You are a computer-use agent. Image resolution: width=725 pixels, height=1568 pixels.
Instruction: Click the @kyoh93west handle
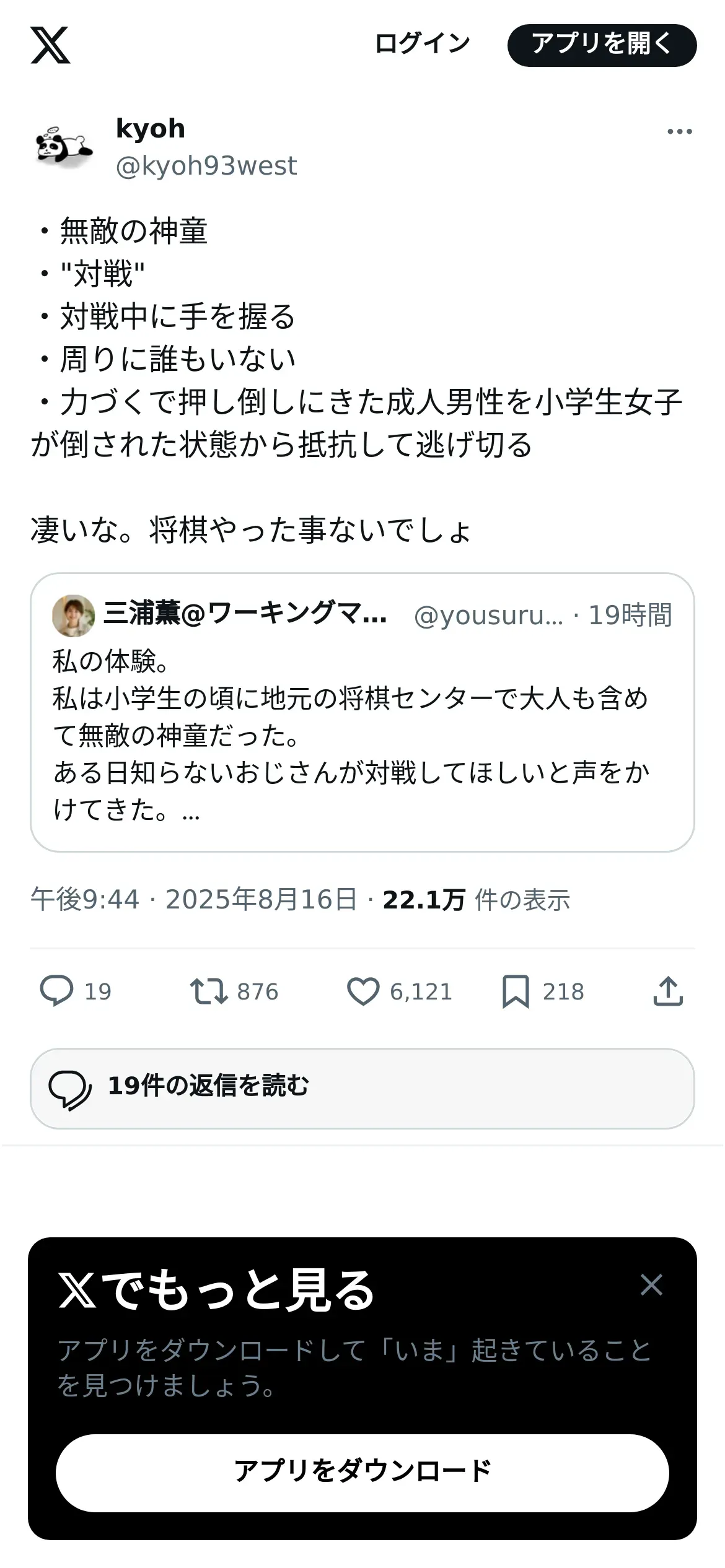(x=206, y=166)
